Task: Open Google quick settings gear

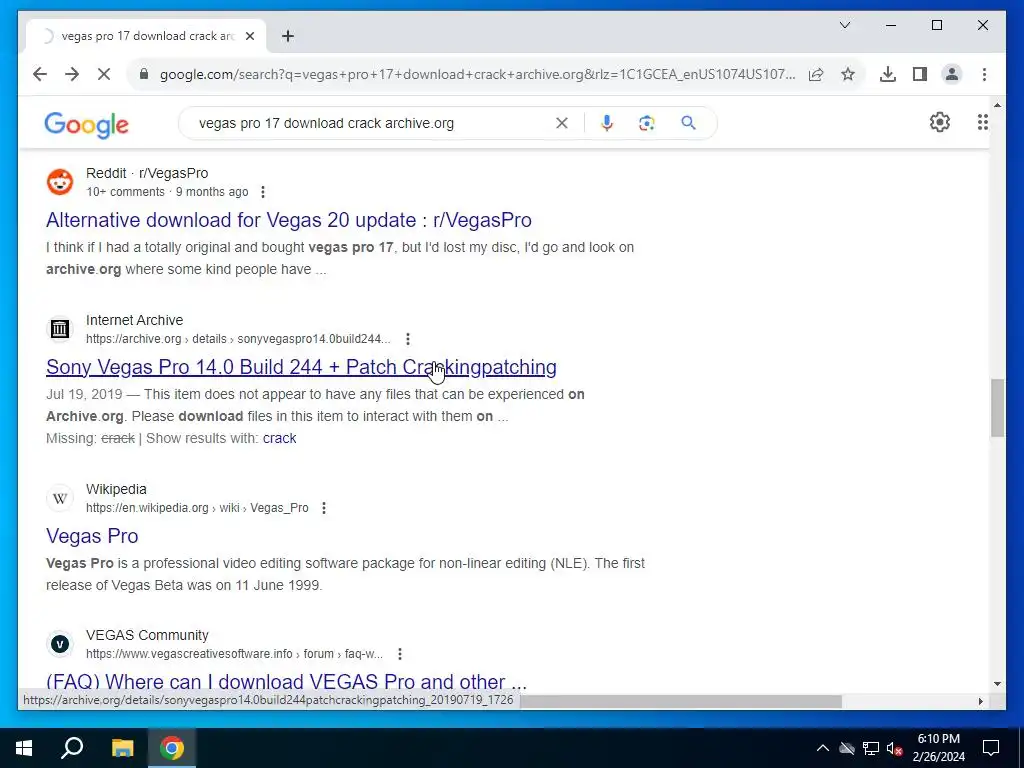Action: point(940,122)
